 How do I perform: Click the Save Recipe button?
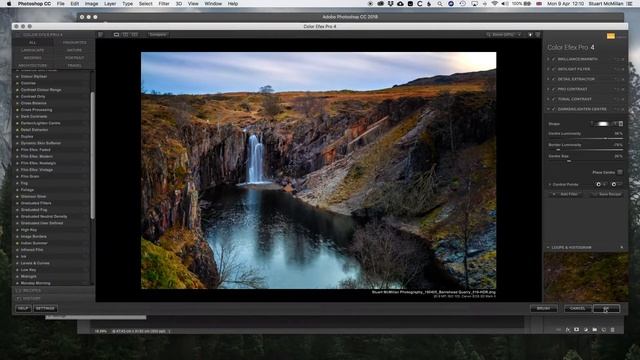[x=607, y=194]
